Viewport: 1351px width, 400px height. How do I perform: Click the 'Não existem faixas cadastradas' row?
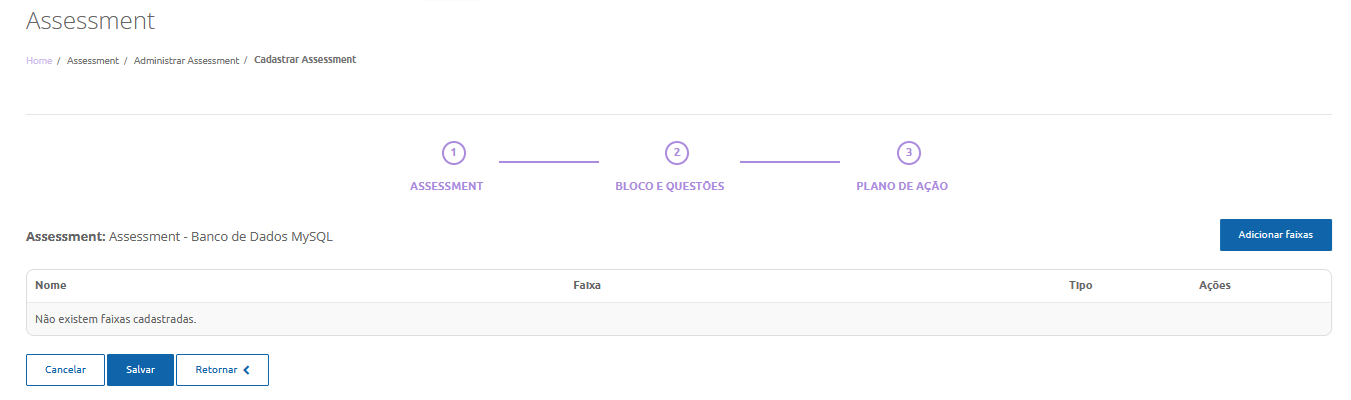pyautogui.click(x=116, y=319)
